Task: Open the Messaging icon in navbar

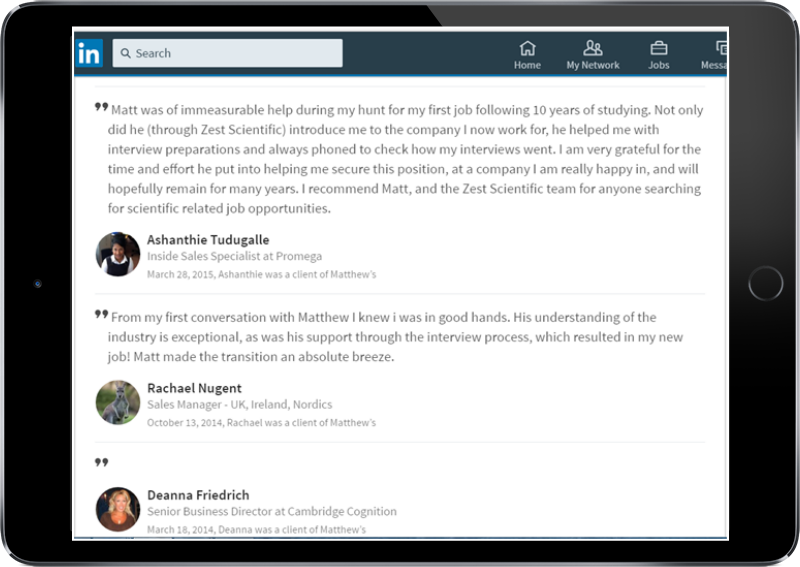Action: pyautogui.click(x=721, y=48)
